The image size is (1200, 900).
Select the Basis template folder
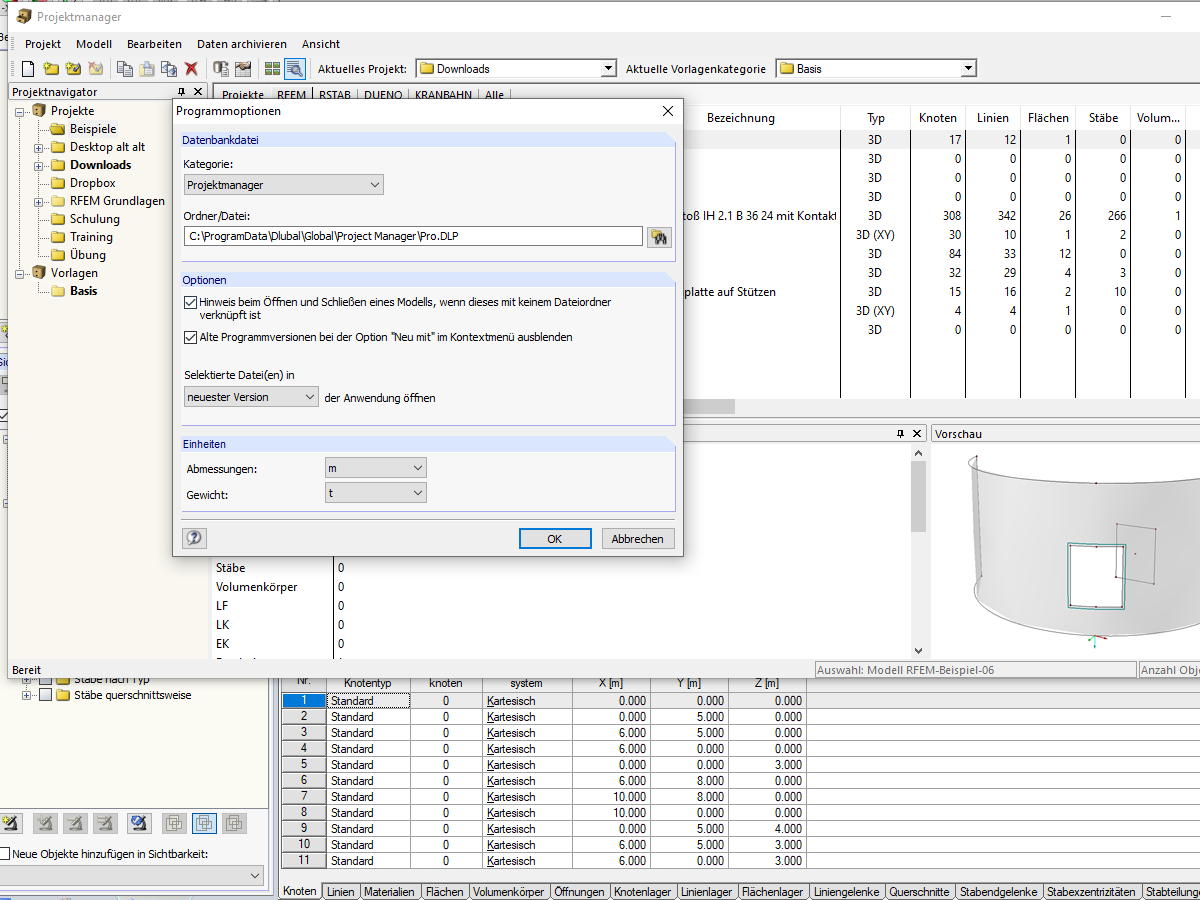83,291
